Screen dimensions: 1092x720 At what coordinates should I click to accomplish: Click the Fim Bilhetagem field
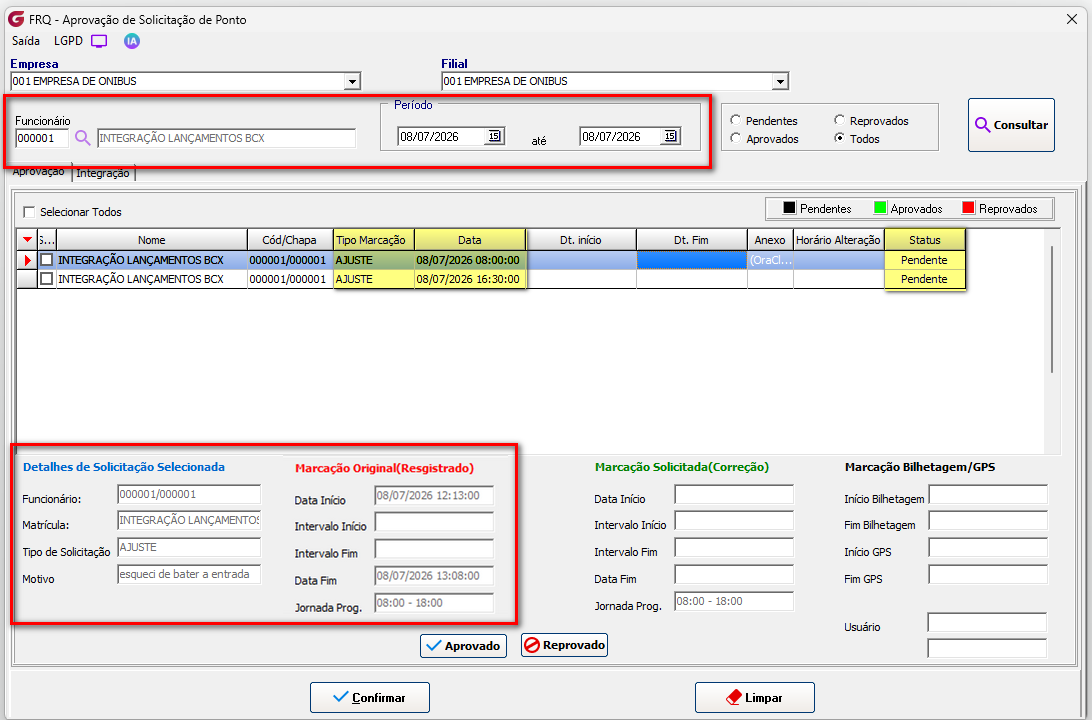(x=988, y=522)
